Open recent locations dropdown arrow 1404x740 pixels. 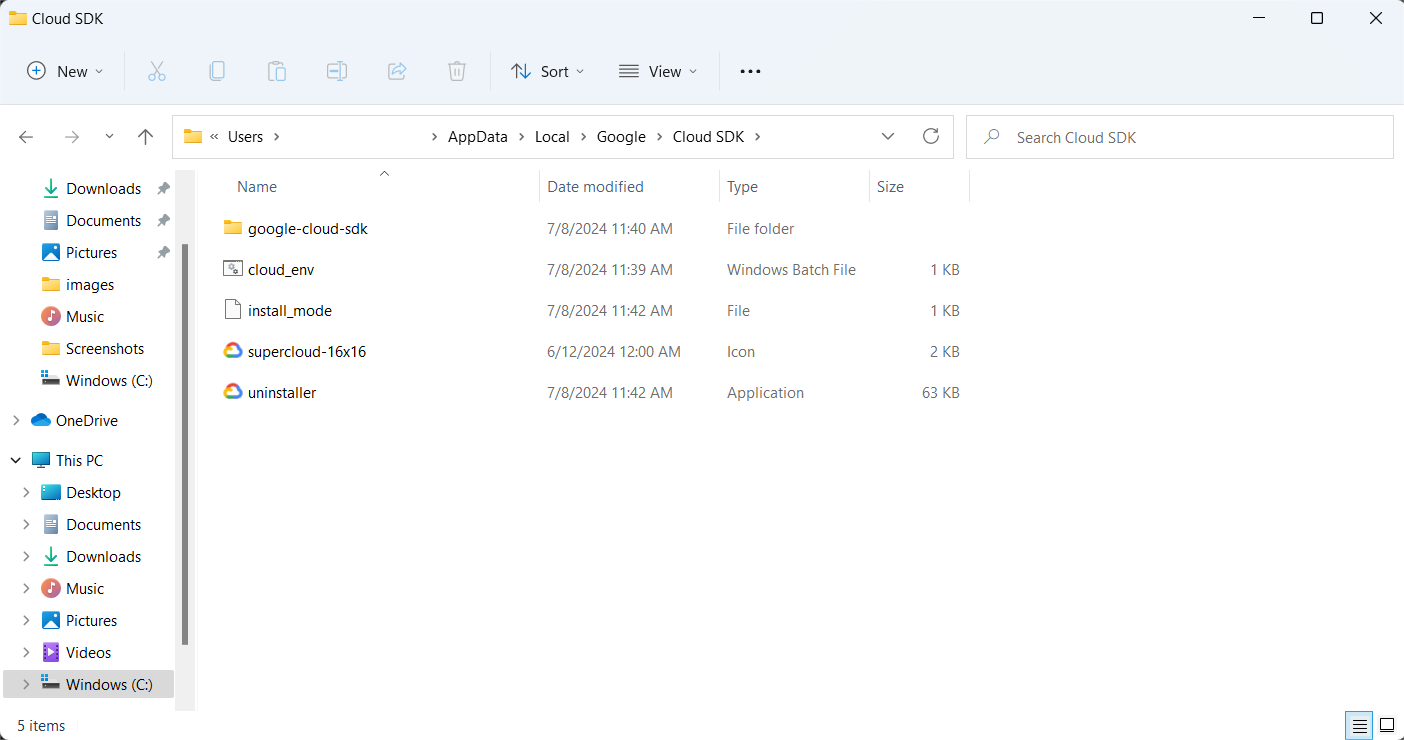[109, 137]
